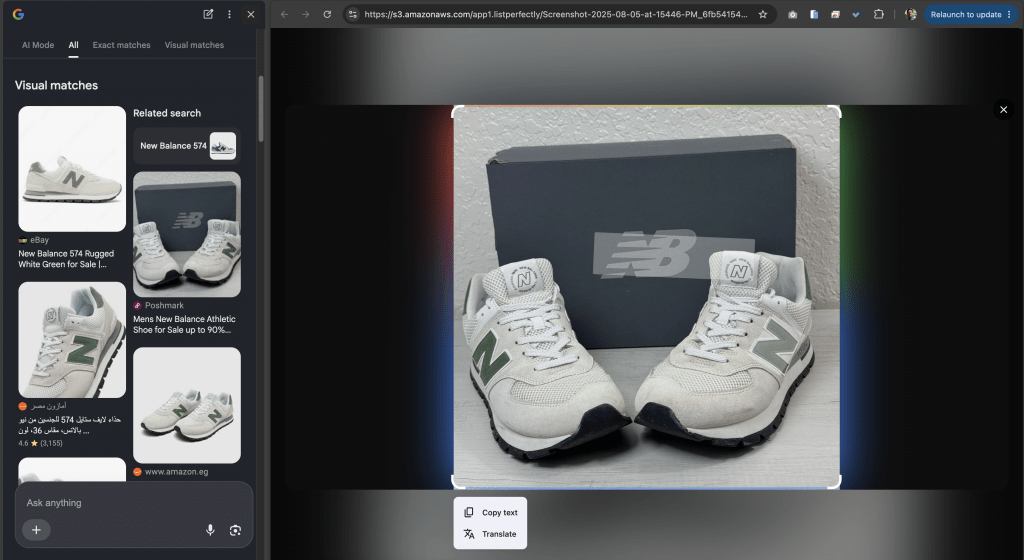Viewport: 1024px width, 560px height.
Task: Start voice search with microphone icon
Action: pos(210,530)
